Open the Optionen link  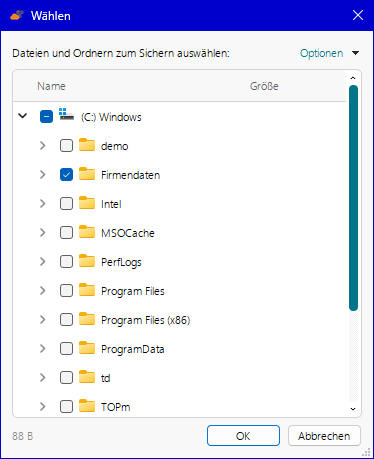[322, 53]
